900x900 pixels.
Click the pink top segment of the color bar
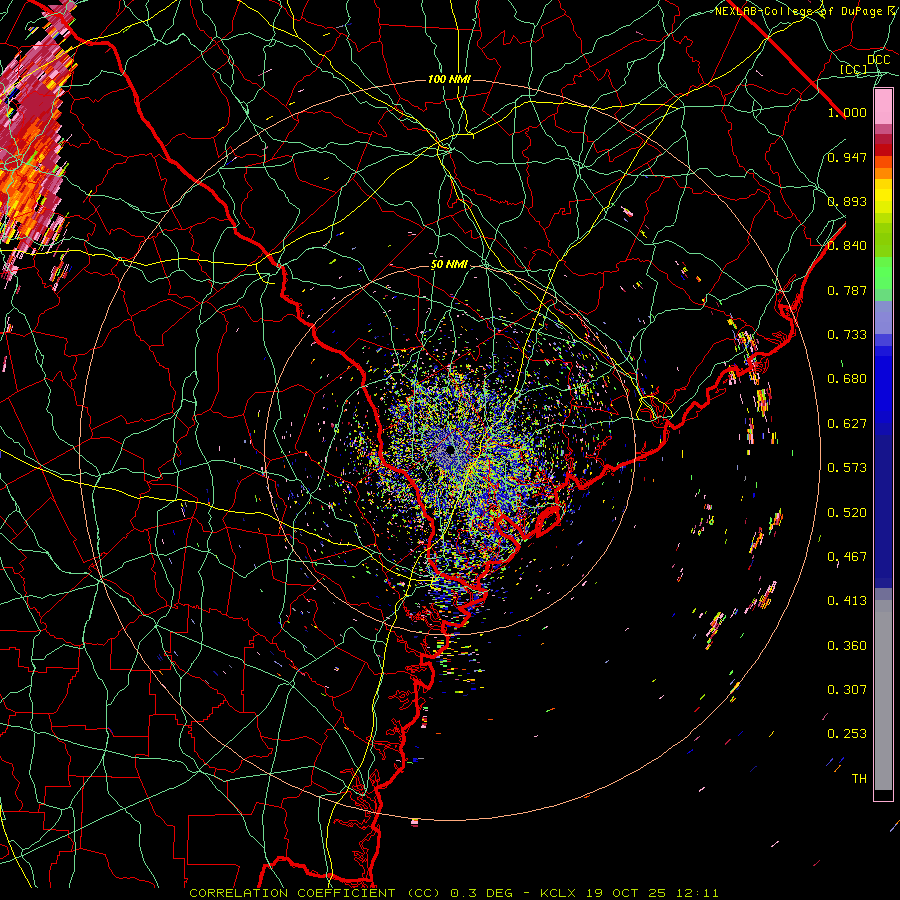coord(883,106)
